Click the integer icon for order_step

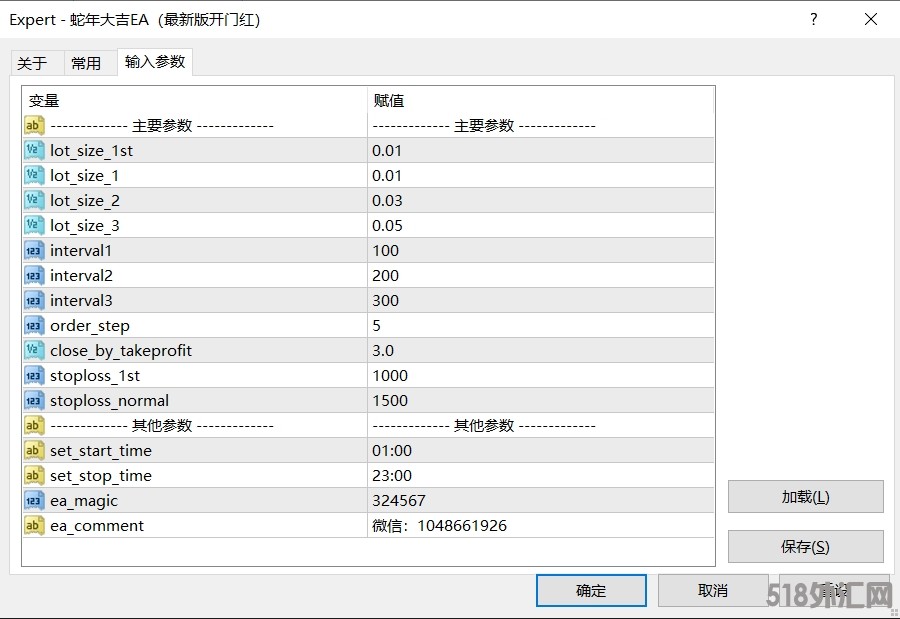[x=34, y=326]
